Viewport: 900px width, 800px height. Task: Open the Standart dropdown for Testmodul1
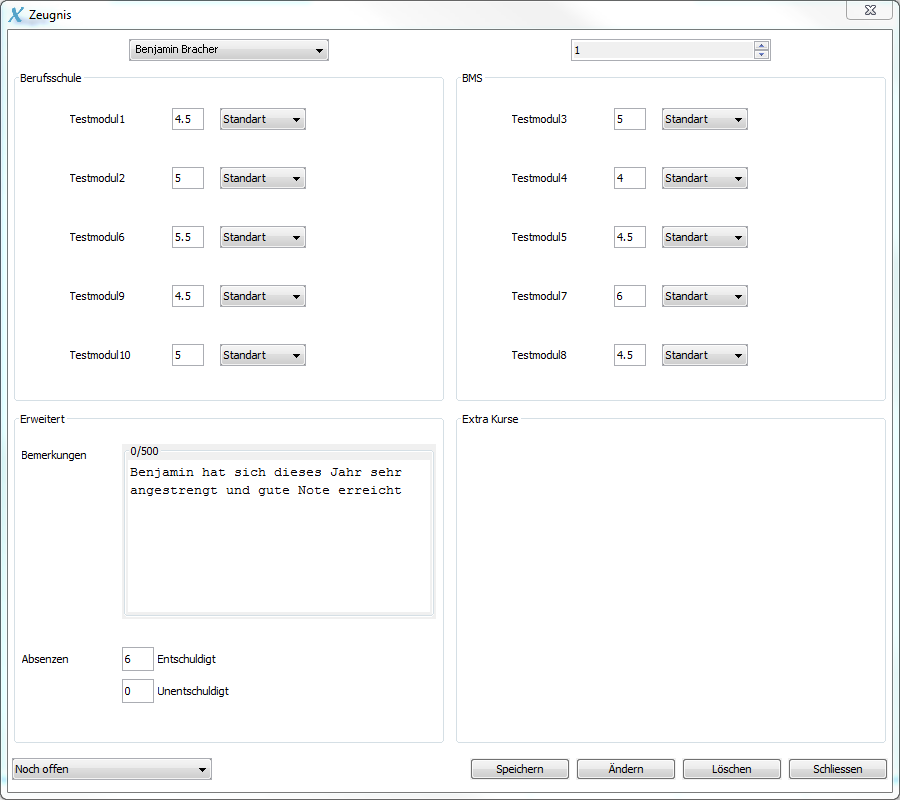pos(263,119)
